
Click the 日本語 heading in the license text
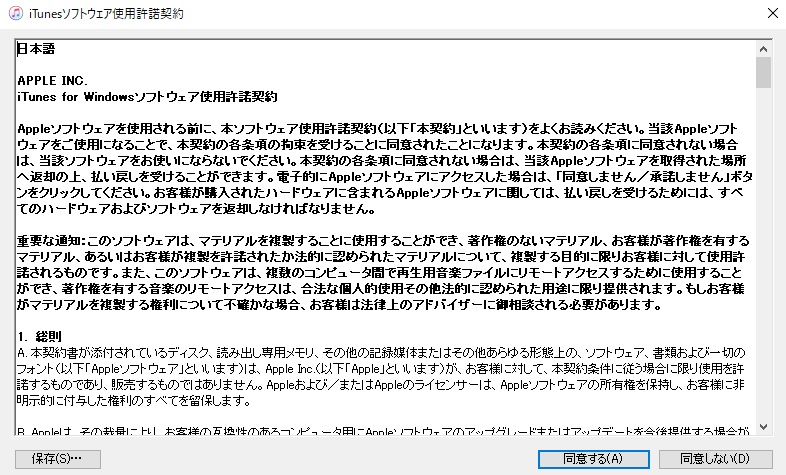coord(37,48)
